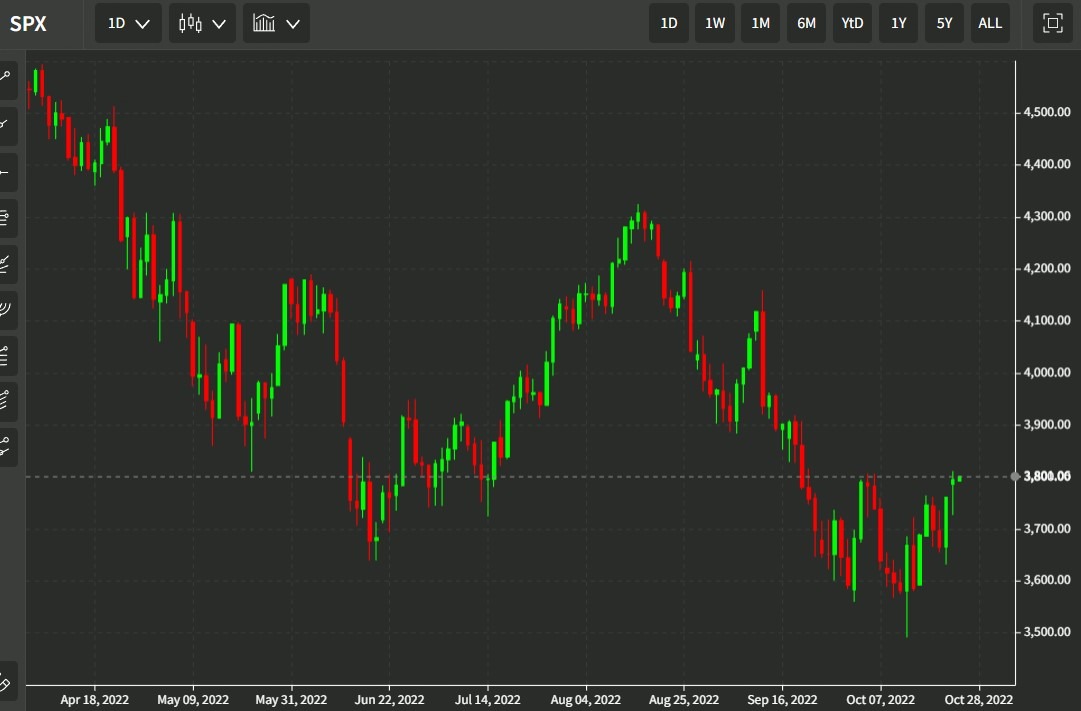Select the eraser tool at bottom-left
This screenshot has width=1081, height=711.
(x=6, y=683)
